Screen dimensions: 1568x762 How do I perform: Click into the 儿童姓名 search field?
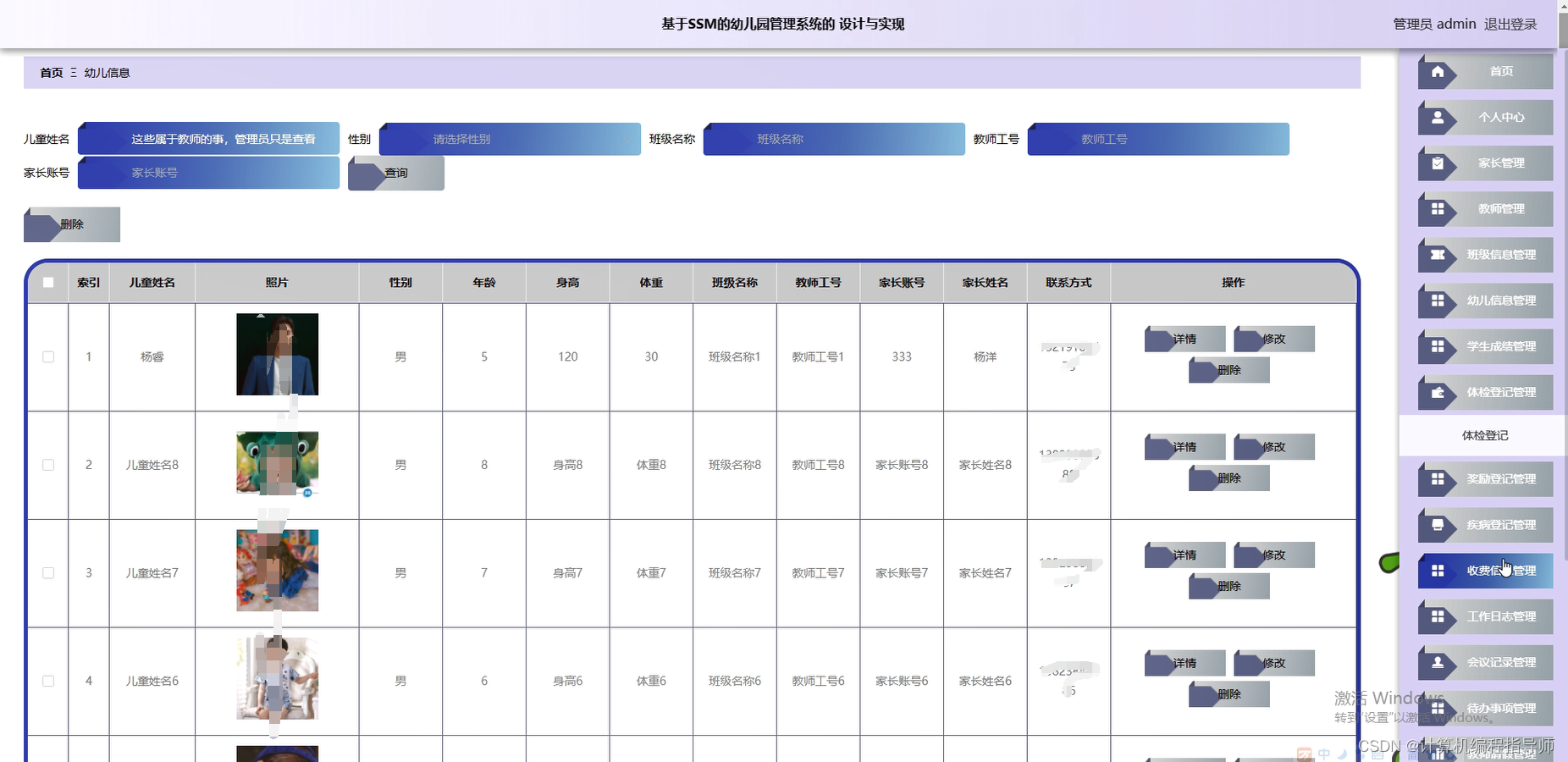[x=208, y=139]
